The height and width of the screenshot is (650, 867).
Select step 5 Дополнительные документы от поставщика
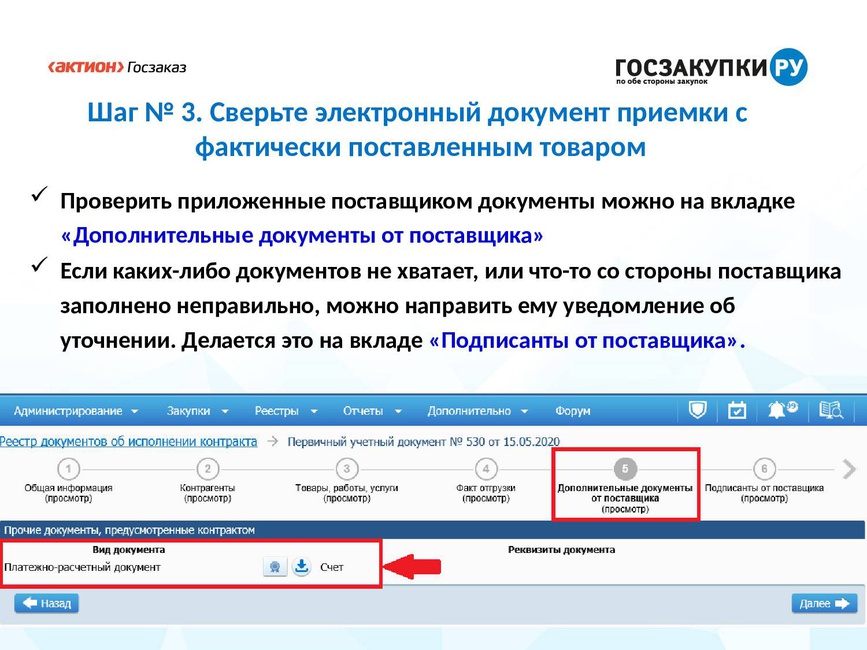[625, 484]
